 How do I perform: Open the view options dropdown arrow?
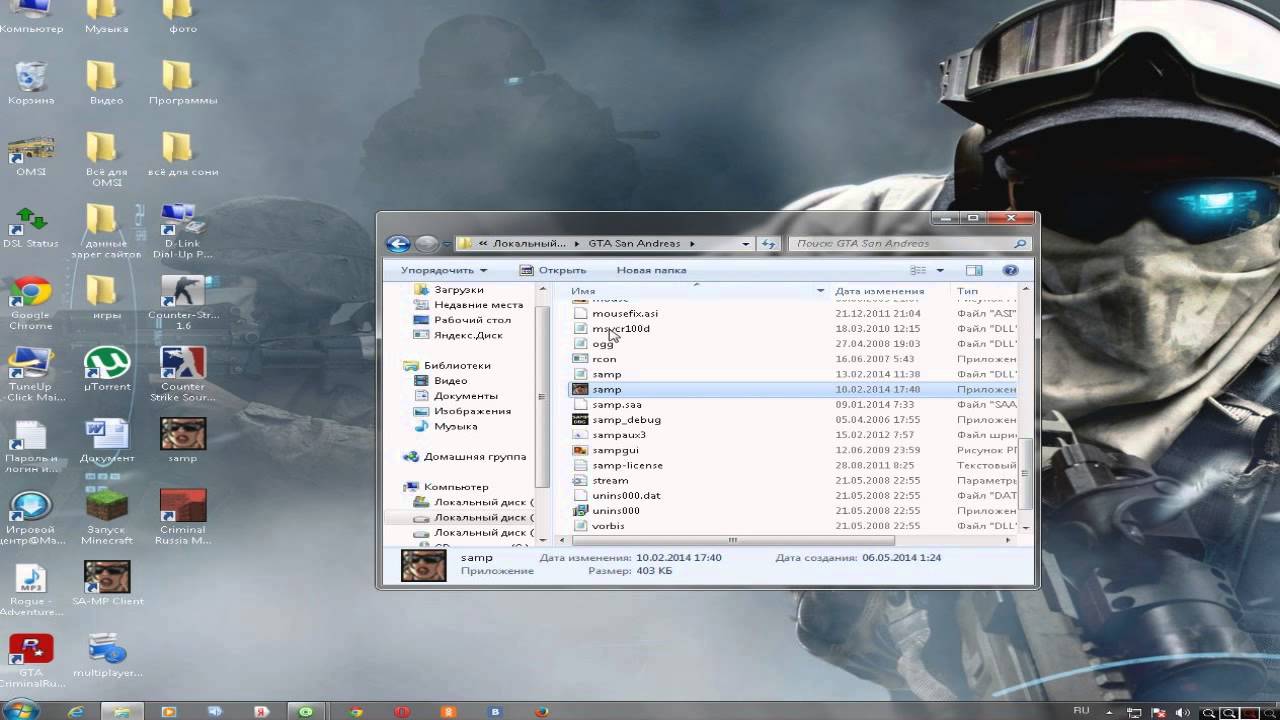tap(940, 270)
